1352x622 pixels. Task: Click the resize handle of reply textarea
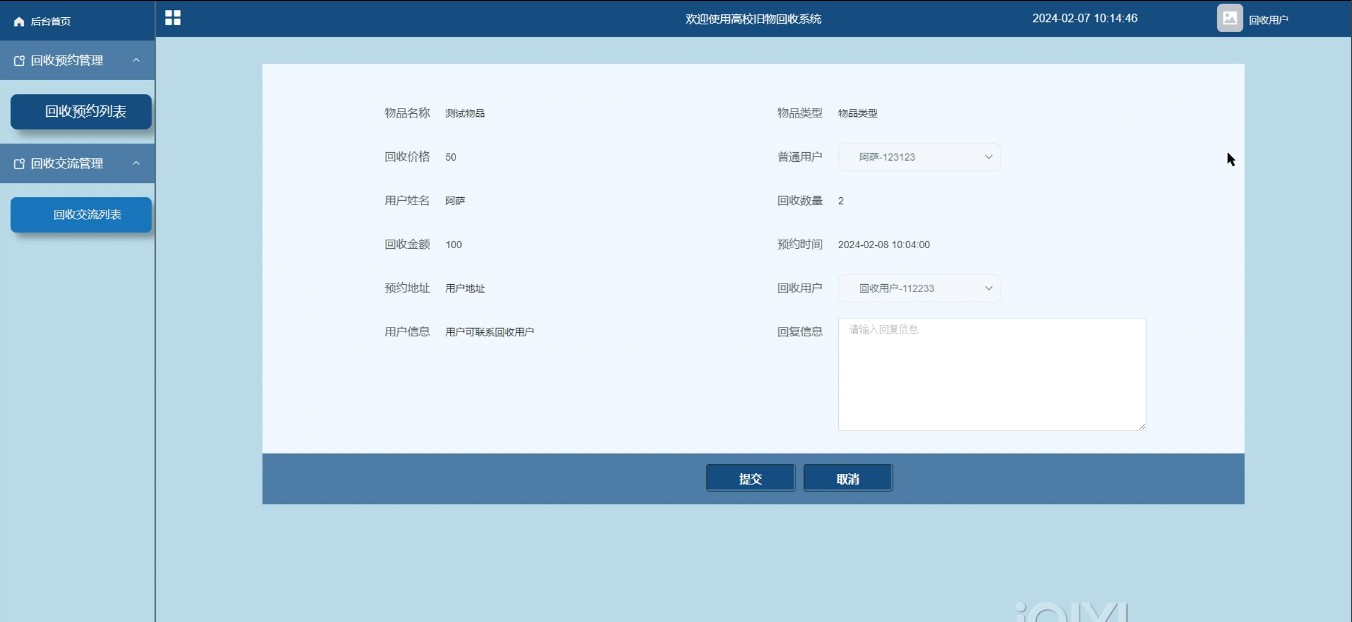pyautogui.click(x=1141, y=425)
